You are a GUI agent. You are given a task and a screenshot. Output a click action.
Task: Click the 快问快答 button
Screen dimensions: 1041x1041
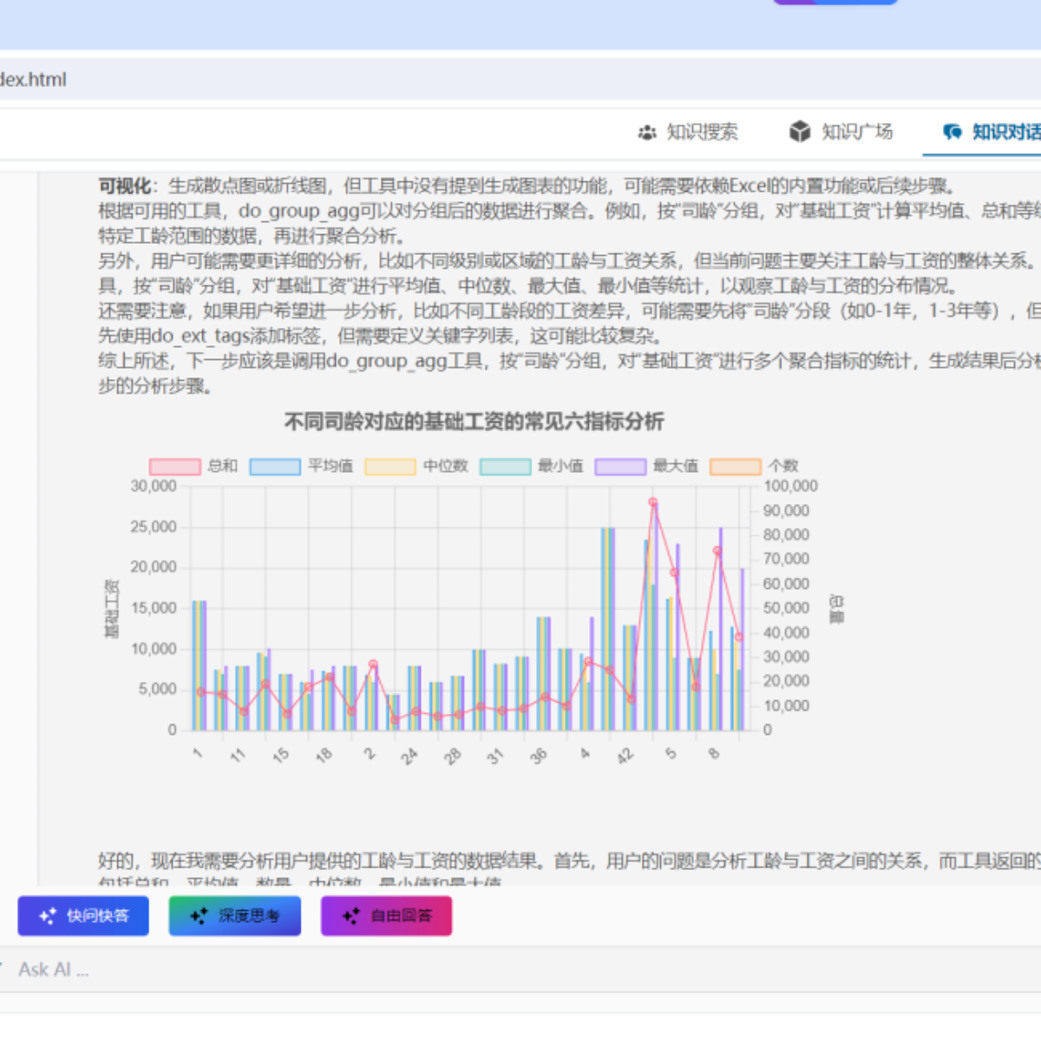(83, 916)
